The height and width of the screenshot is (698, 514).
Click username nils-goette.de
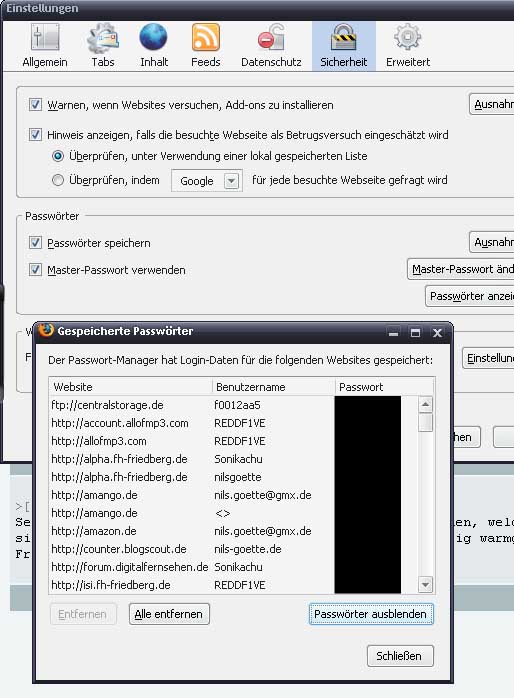click(x=247, y=549)
